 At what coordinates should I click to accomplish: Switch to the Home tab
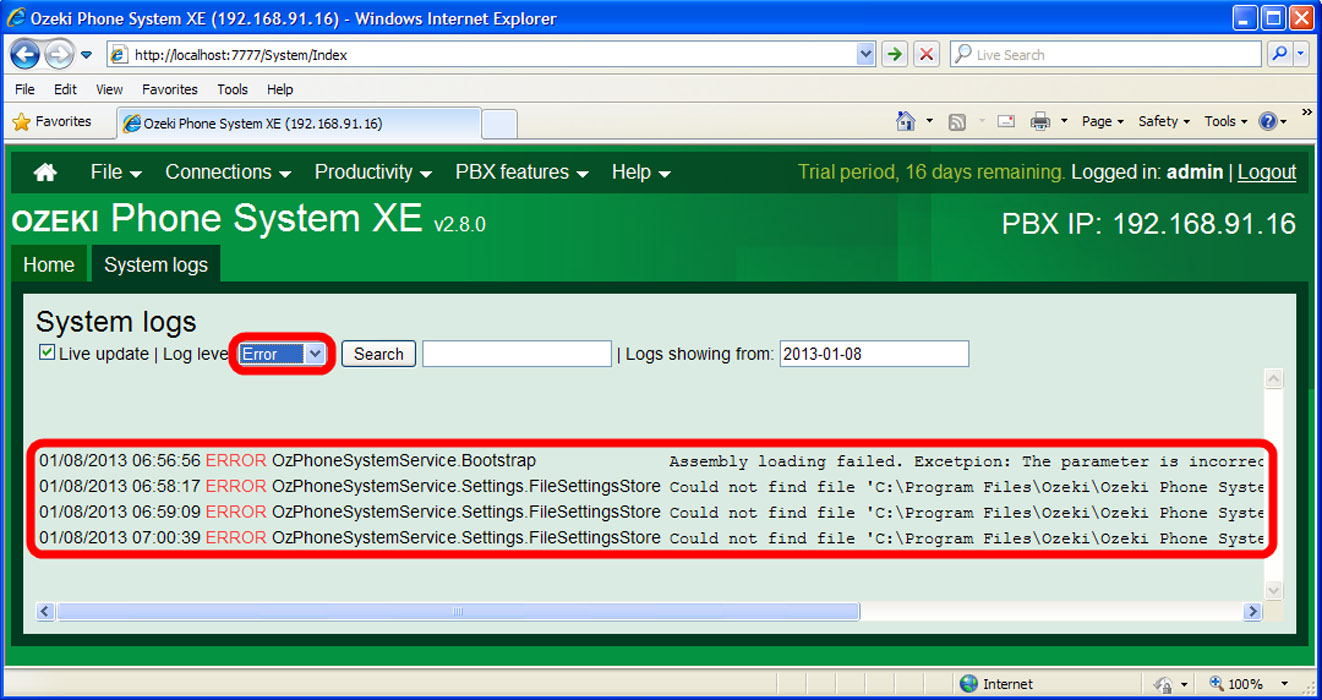click(49, 265)
